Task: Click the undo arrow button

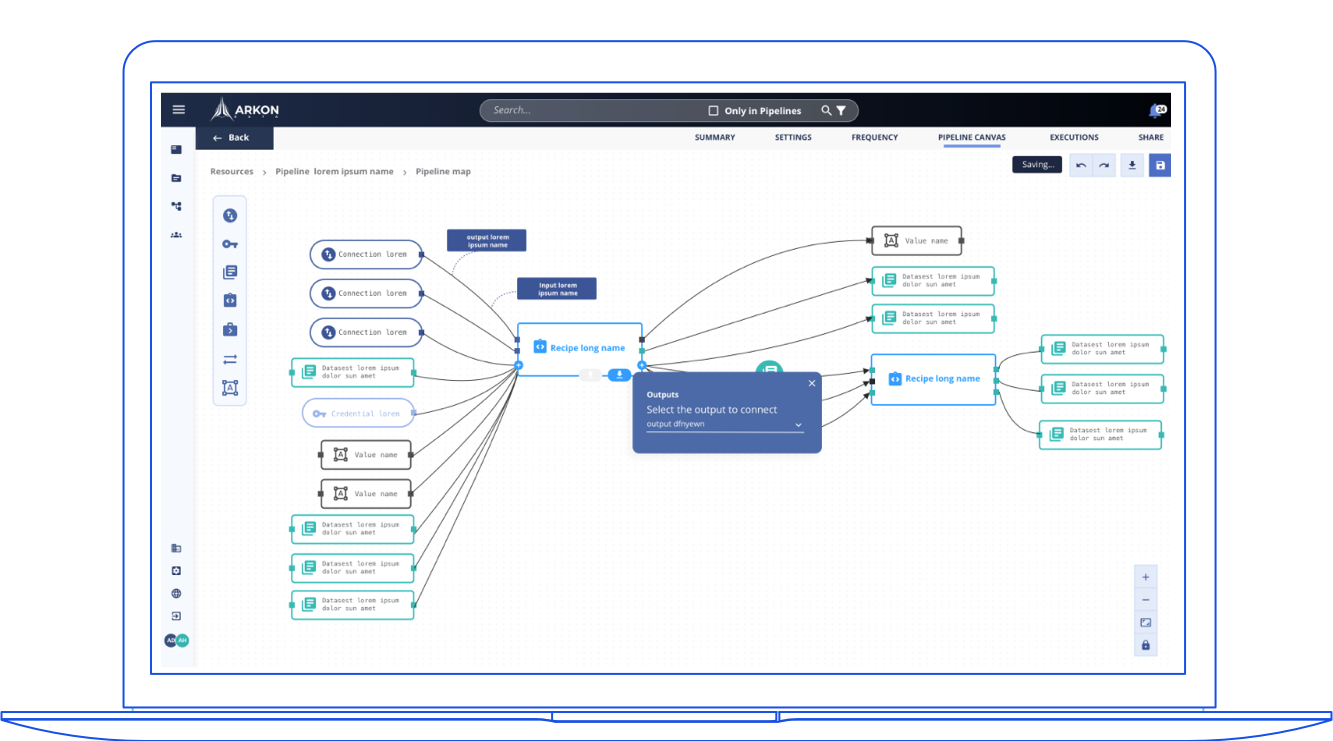Action: click(1080, 165)
